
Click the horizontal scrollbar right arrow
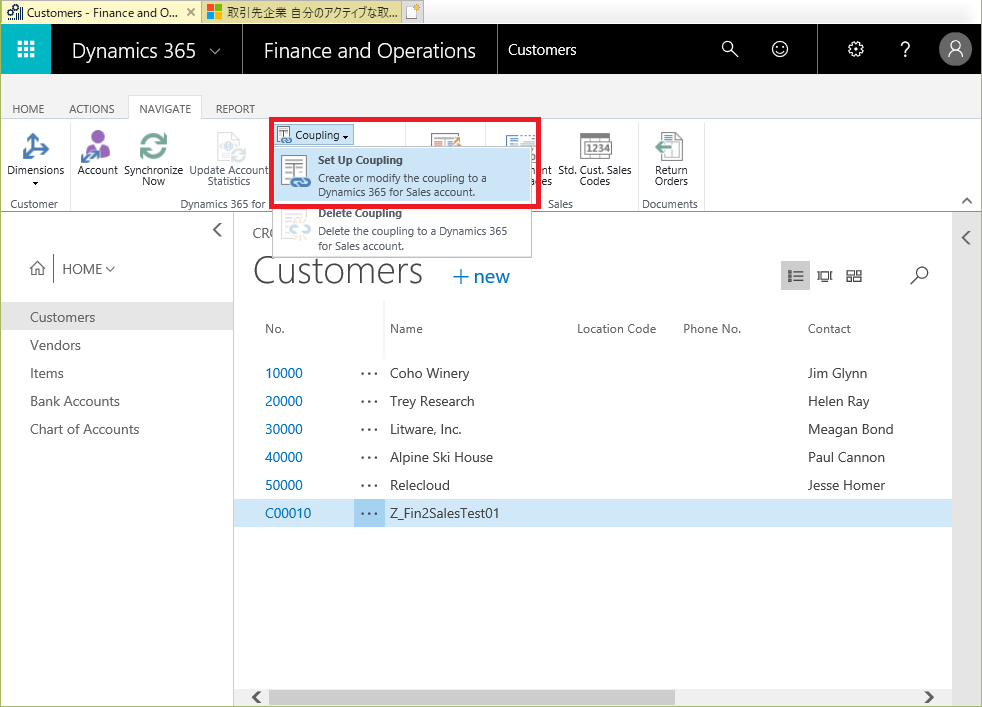[x=929, y=697]
